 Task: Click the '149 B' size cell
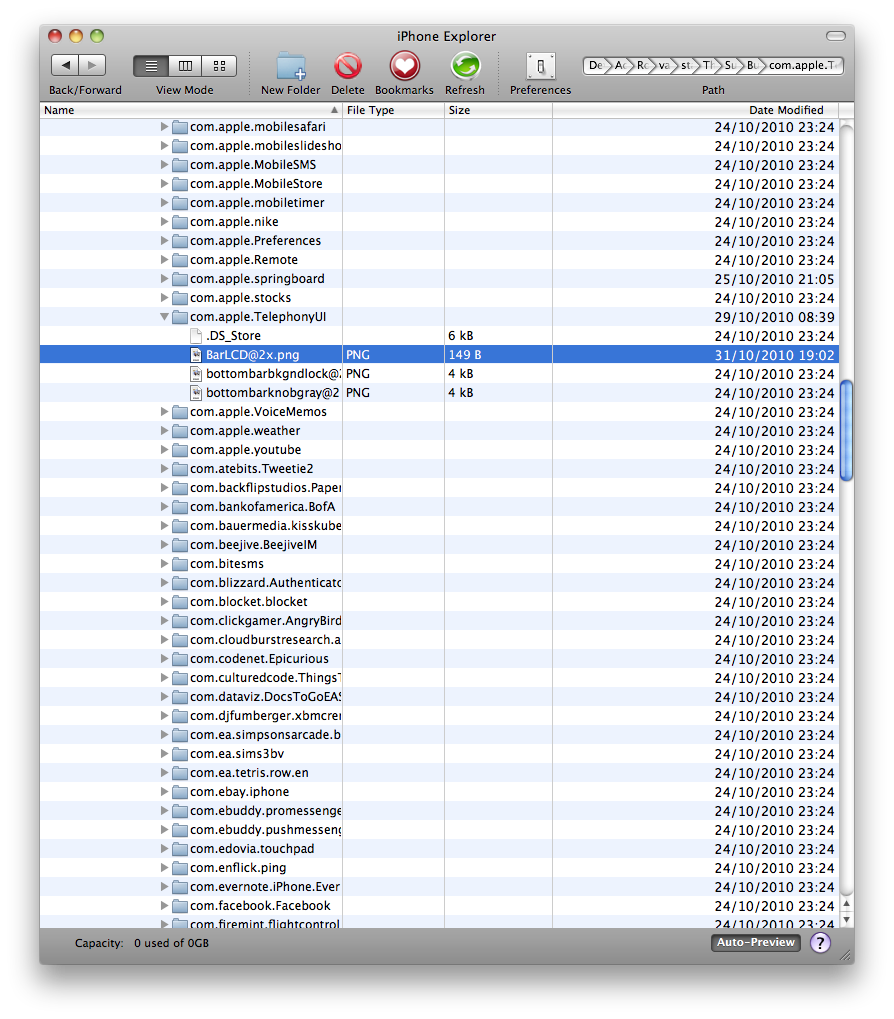point(465,355)
